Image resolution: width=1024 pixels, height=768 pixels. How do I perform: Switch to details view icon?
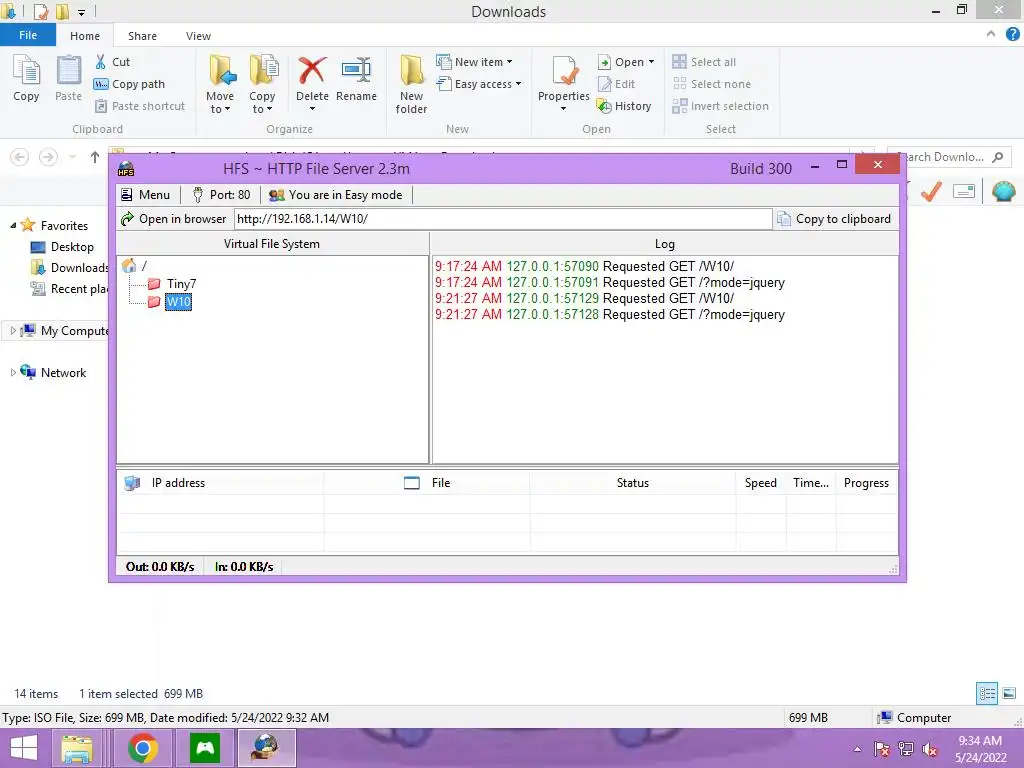(987, 693)
